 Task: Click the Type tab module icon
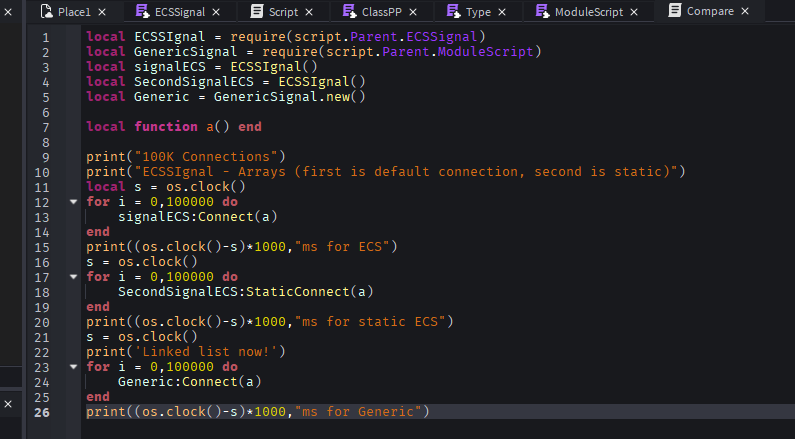(453, 11)
